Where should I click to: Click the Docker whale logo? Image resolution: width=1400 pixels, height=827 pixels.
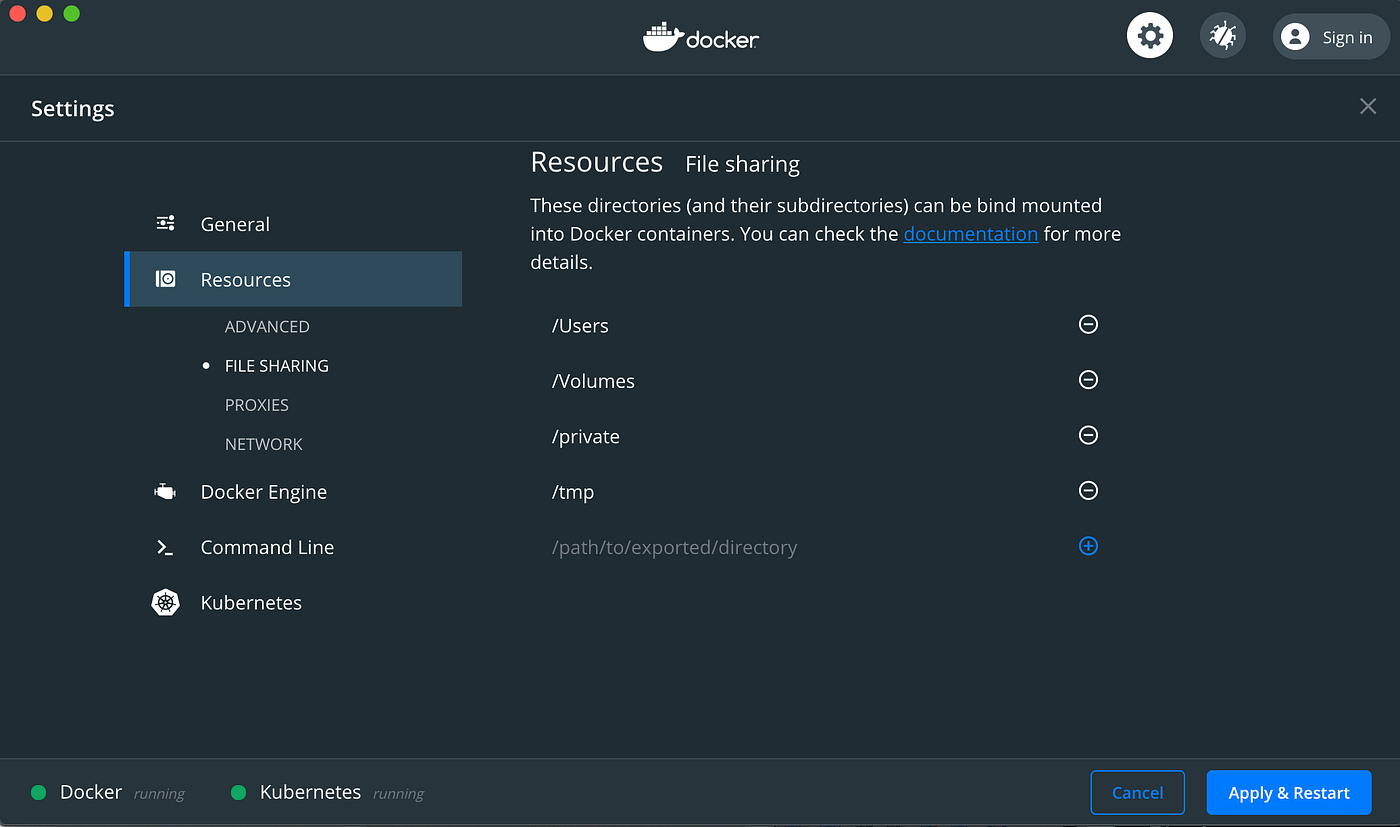pyautogui.click(x=663, y=37)
